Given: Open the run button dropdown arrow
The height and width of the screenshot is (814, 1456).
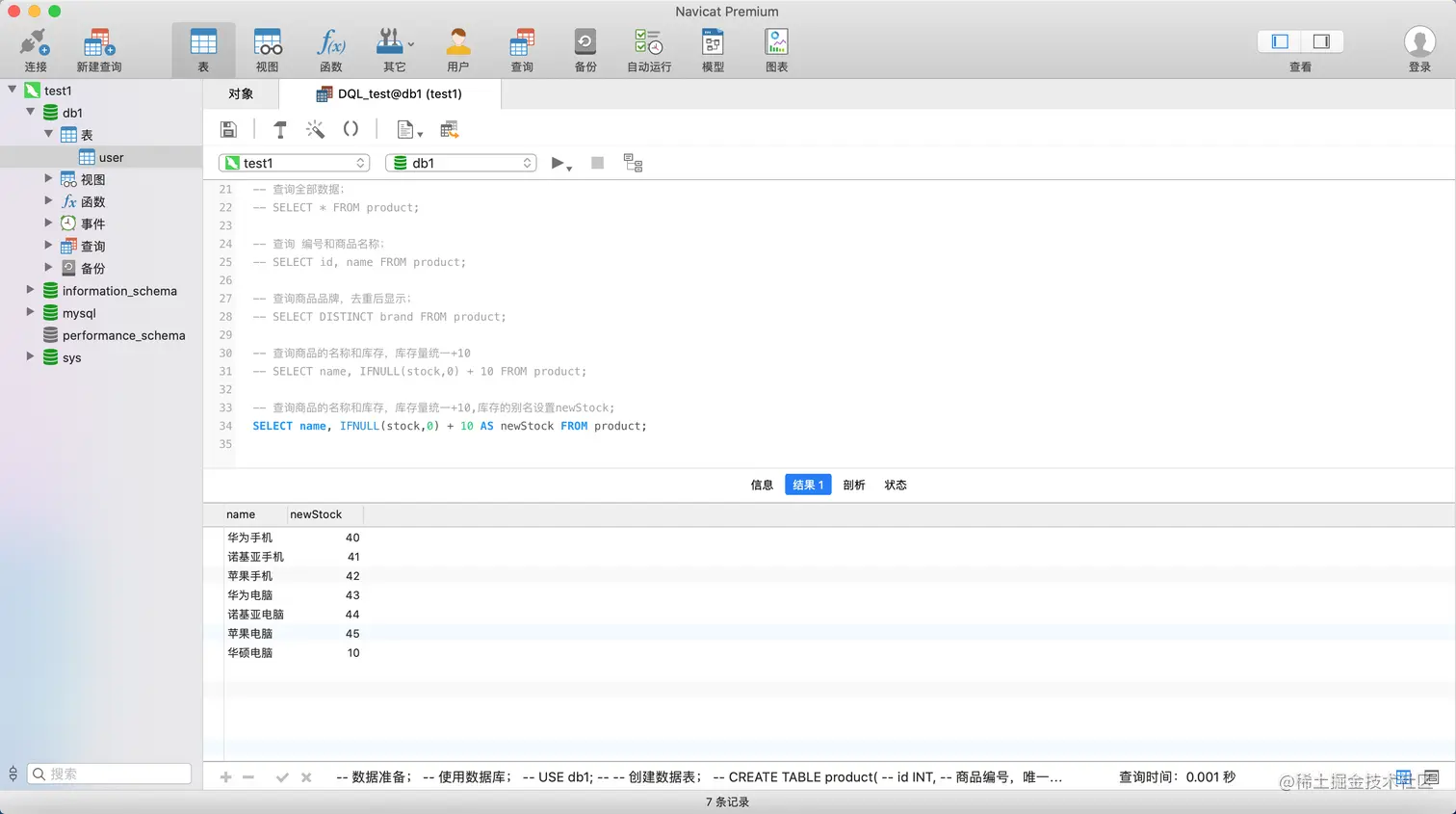Looking at the screenshot, I should click(x=570, y=168).
